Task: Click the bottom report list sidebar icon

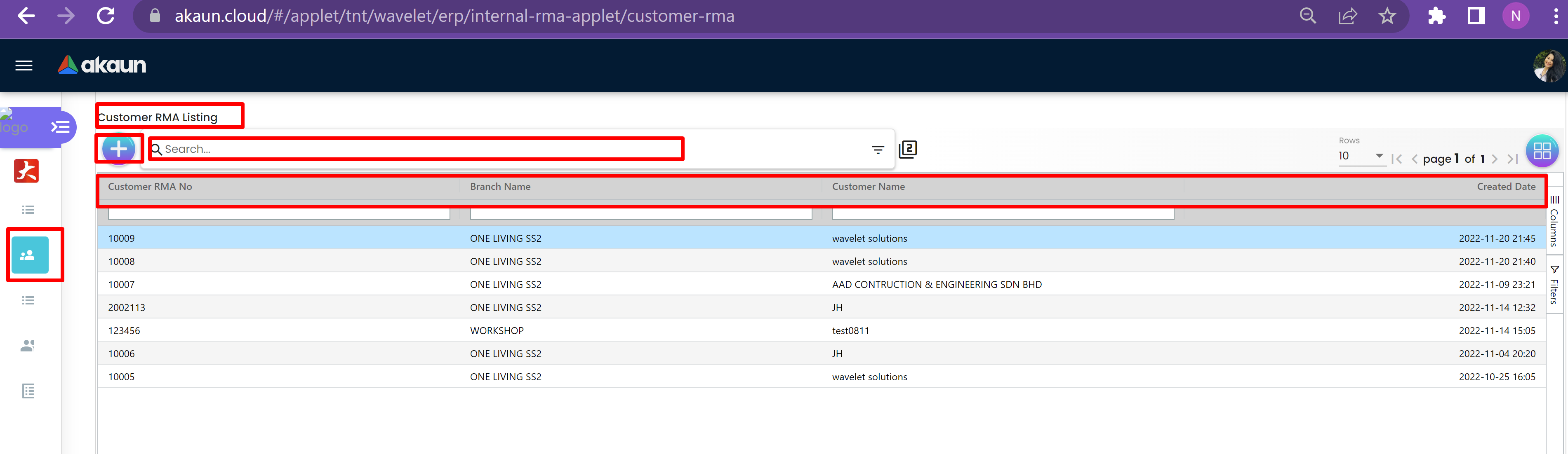Action: (28, 391)
